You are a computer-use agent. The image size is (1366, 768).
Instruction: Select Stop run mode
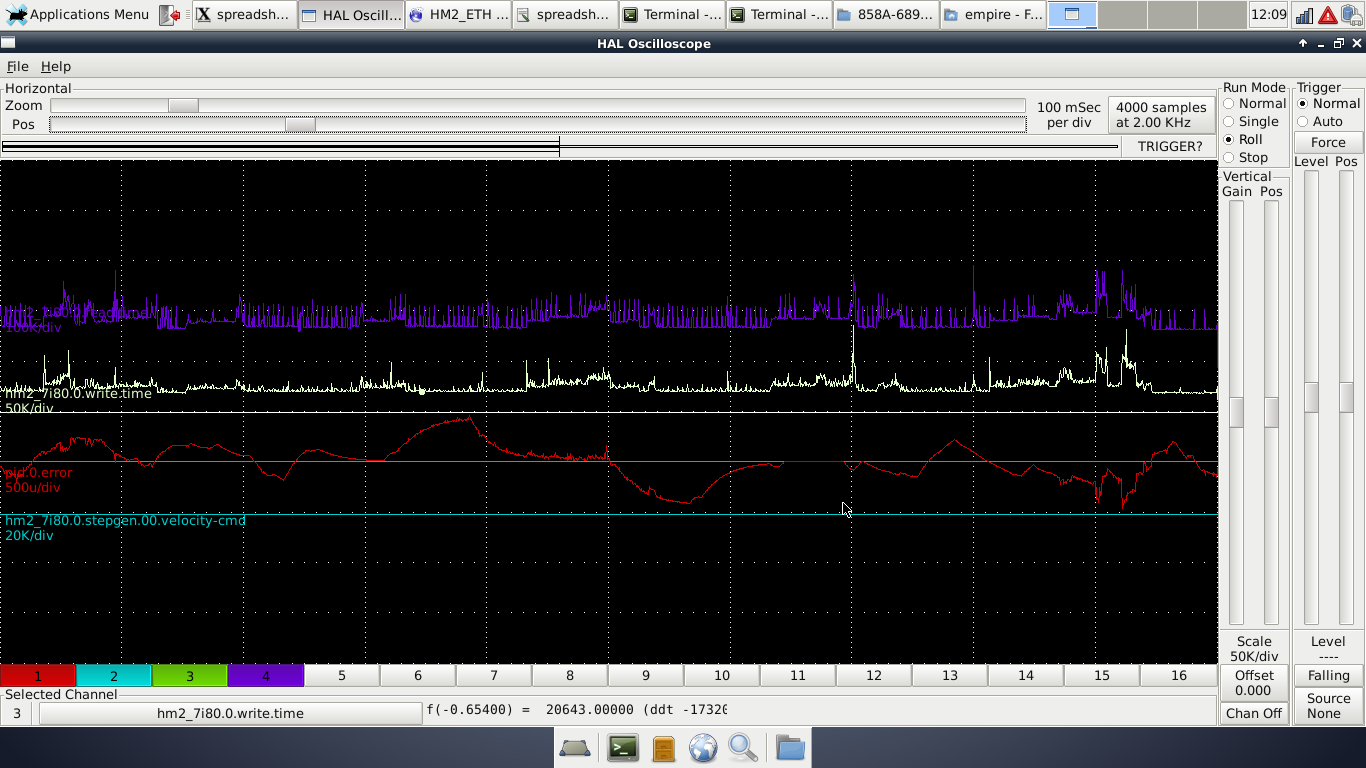click(x=1245, y=157)
